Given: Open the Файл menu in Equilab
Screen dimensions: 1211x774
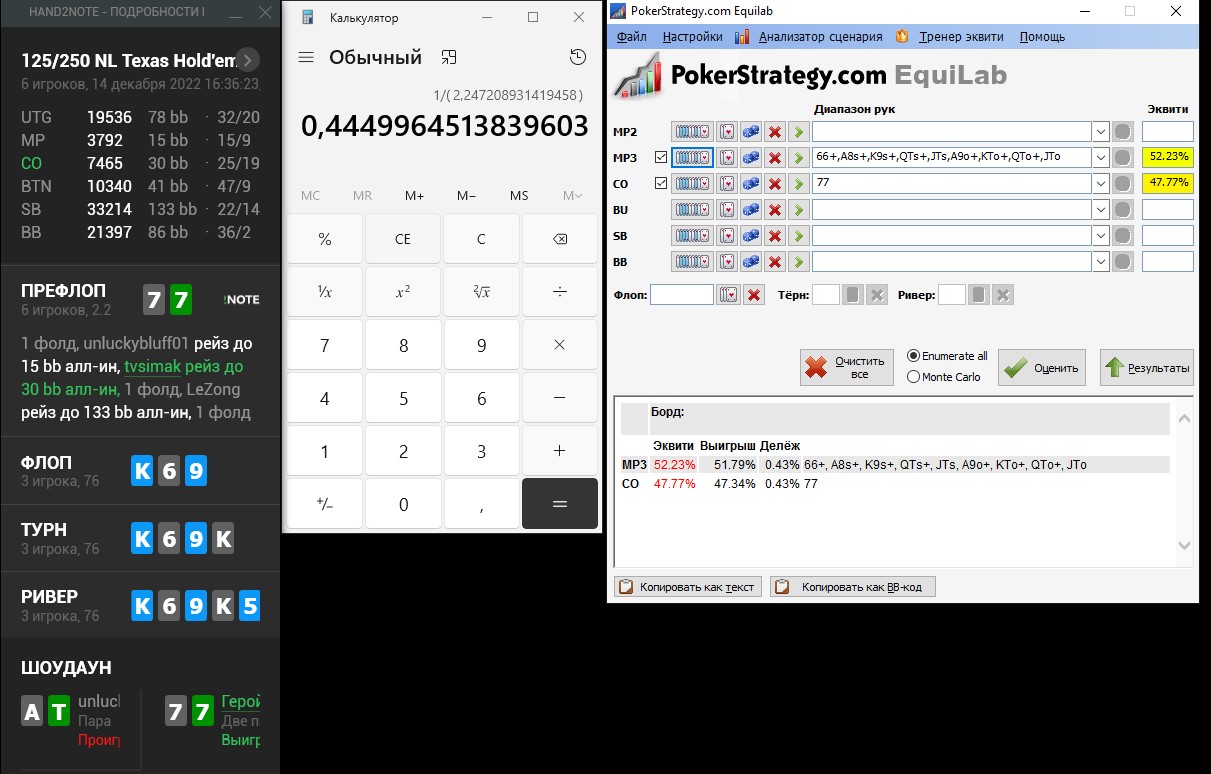Looking at the screenshot, I should pyautogui.click(x=632, y=37).
